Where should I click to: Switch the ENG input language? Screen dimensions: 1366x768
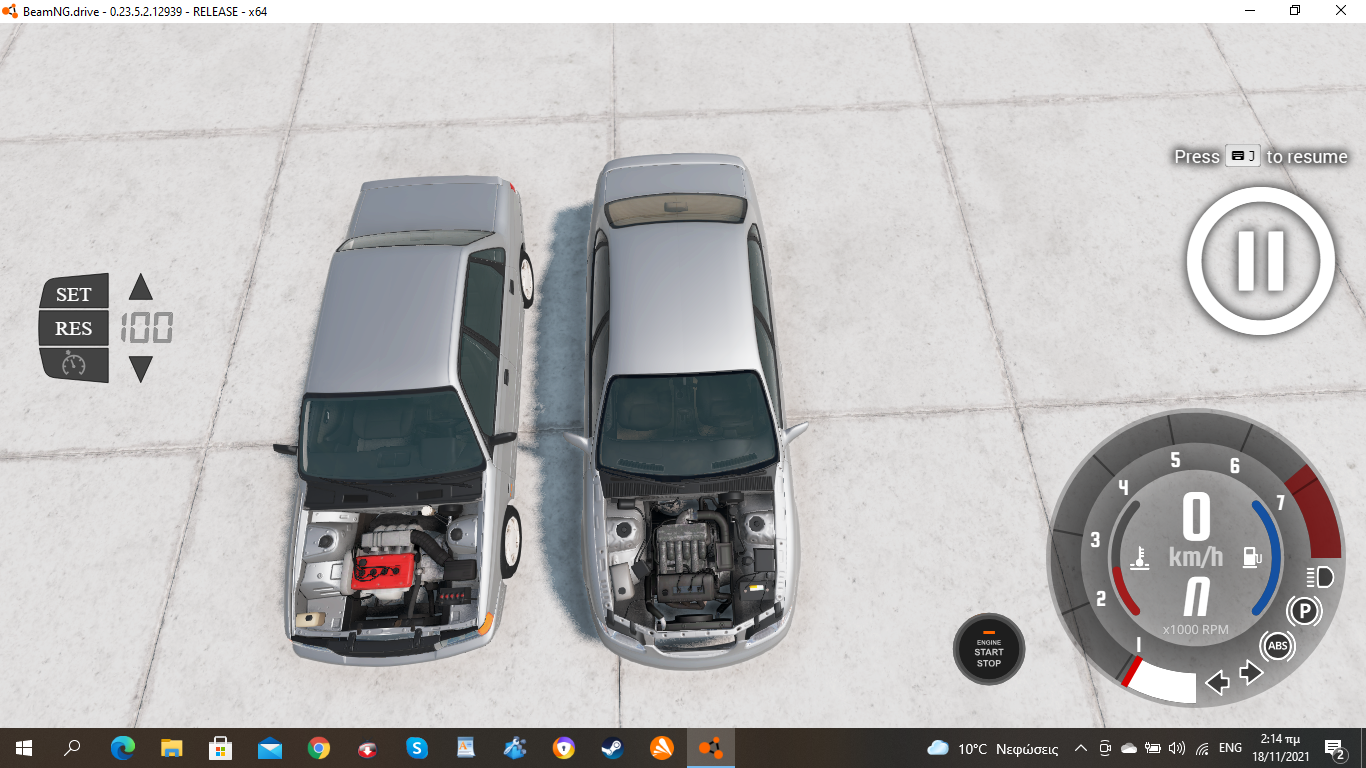(1231, 748)
